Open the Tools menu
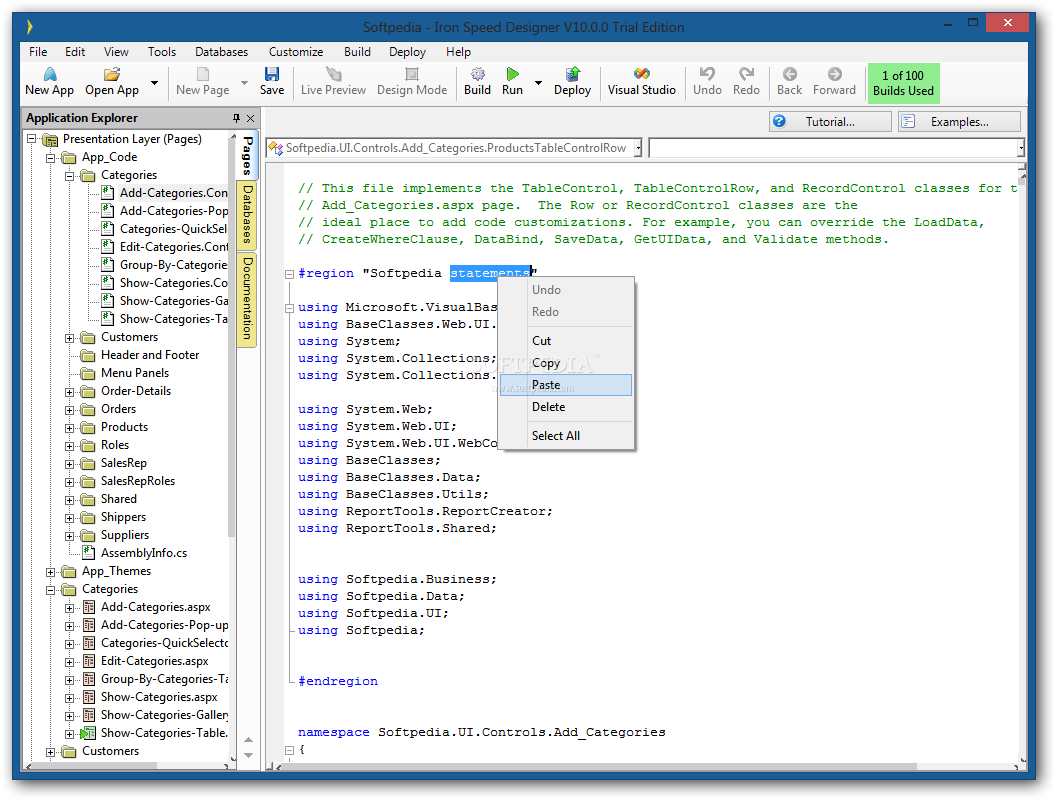The width and height of the screenshot is (1056, 800). point(162,52)
